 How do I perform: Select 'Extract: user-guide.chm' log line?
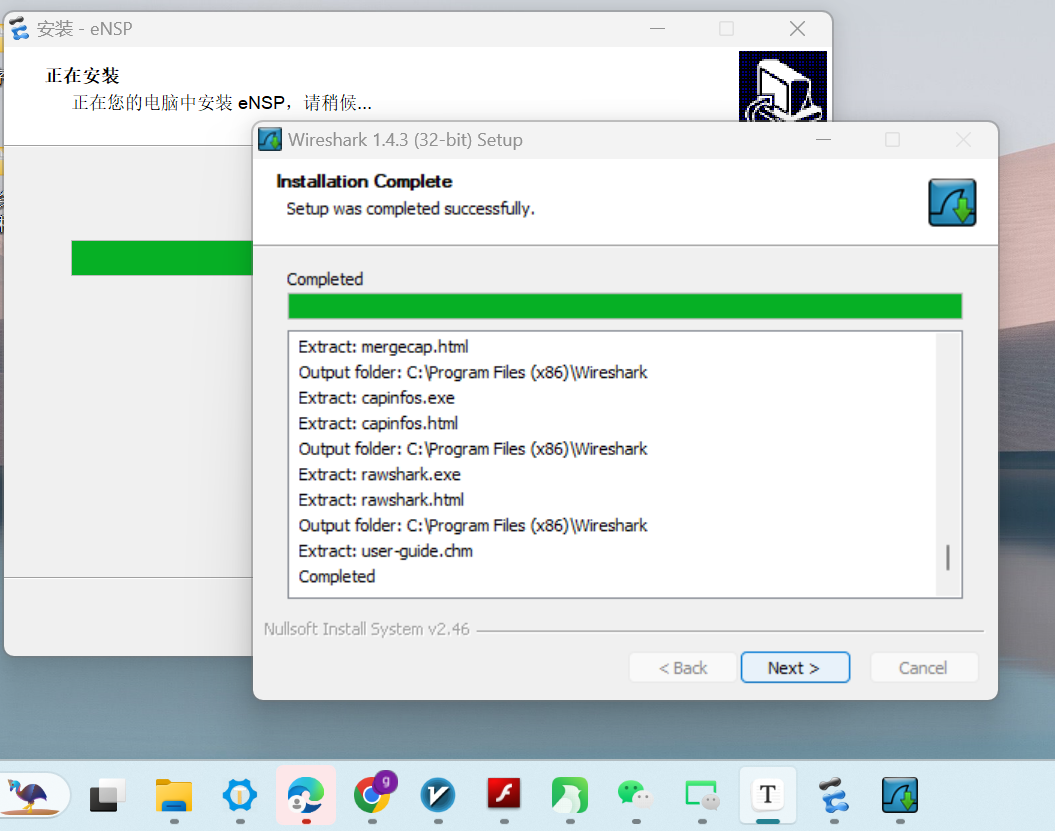(x=385, y=551)
